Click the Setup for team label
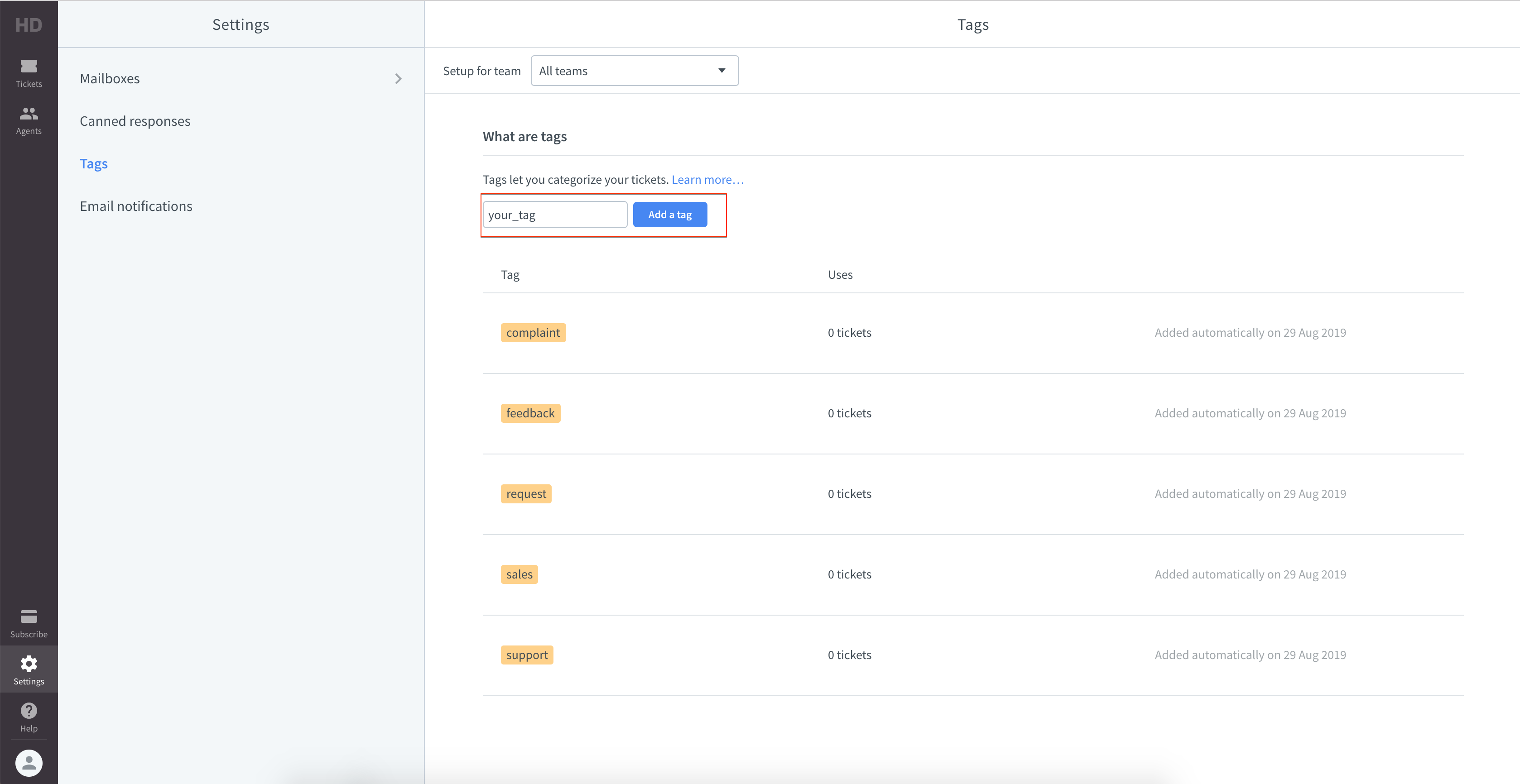The image size is (1520, 784). click(481, 71)
